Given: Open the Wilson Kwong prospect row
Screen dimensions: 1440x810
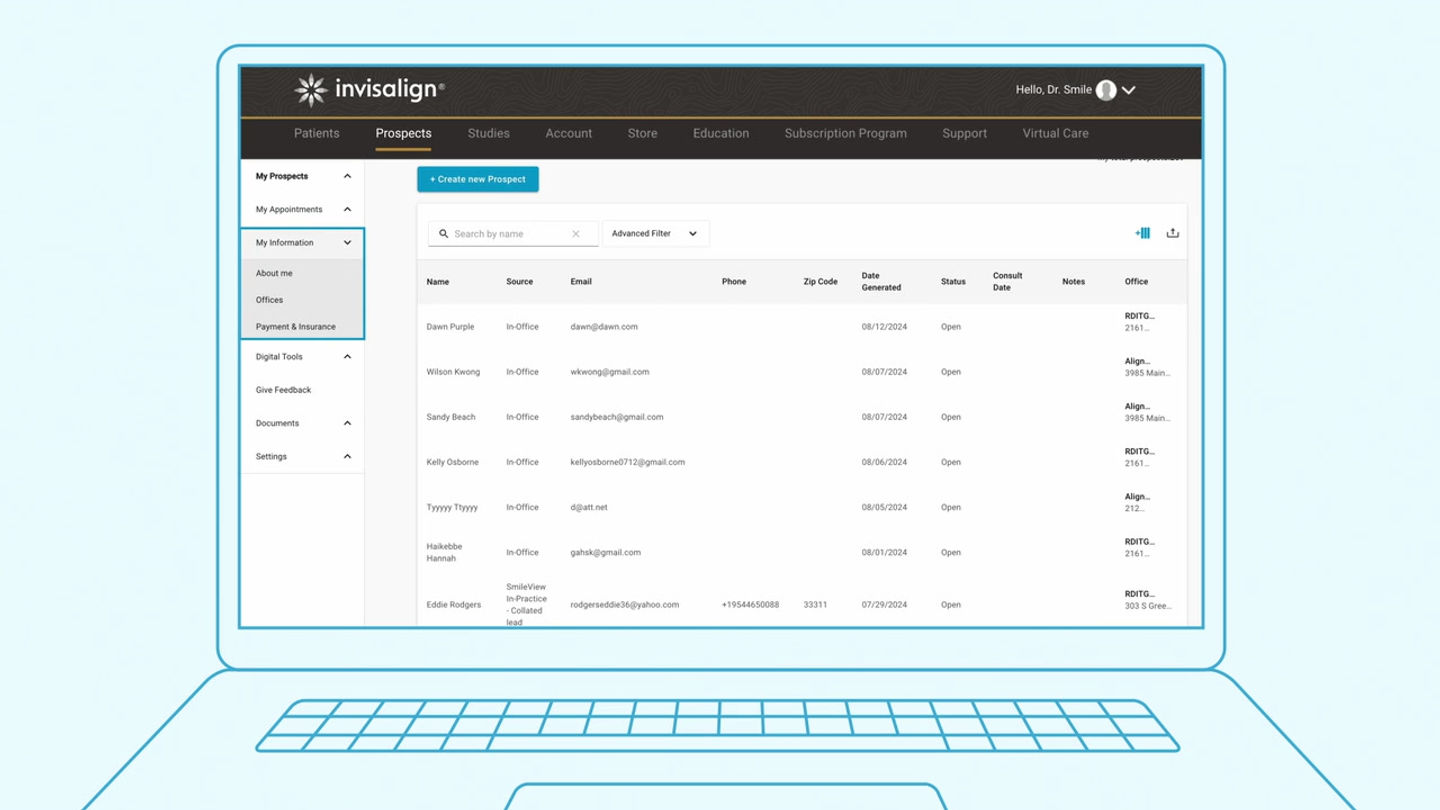Looking at the screenshot, I should pyautogui.click(x=802, y=372).
